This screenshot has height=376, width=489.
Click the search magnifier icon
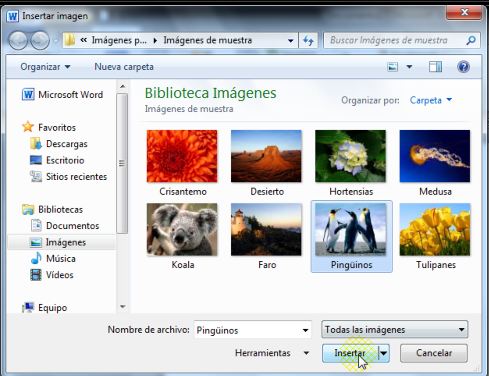471,40
